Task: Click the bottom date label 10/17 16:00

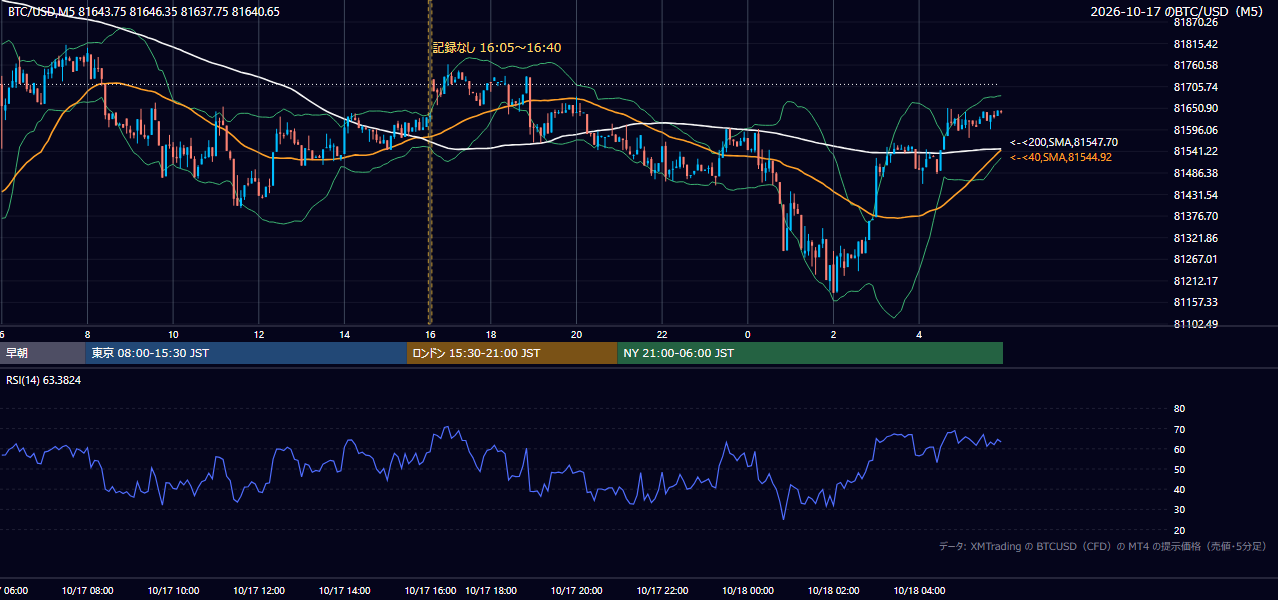Action: (x=431, y=591)
